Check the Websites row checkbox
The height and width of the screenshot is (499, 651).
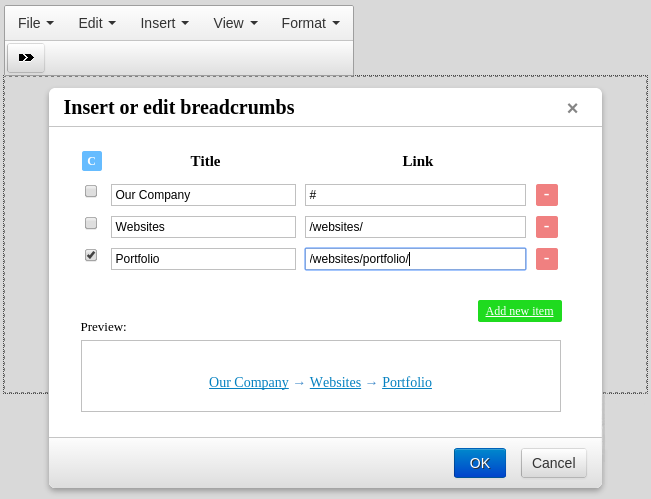[x=91, y=223]
